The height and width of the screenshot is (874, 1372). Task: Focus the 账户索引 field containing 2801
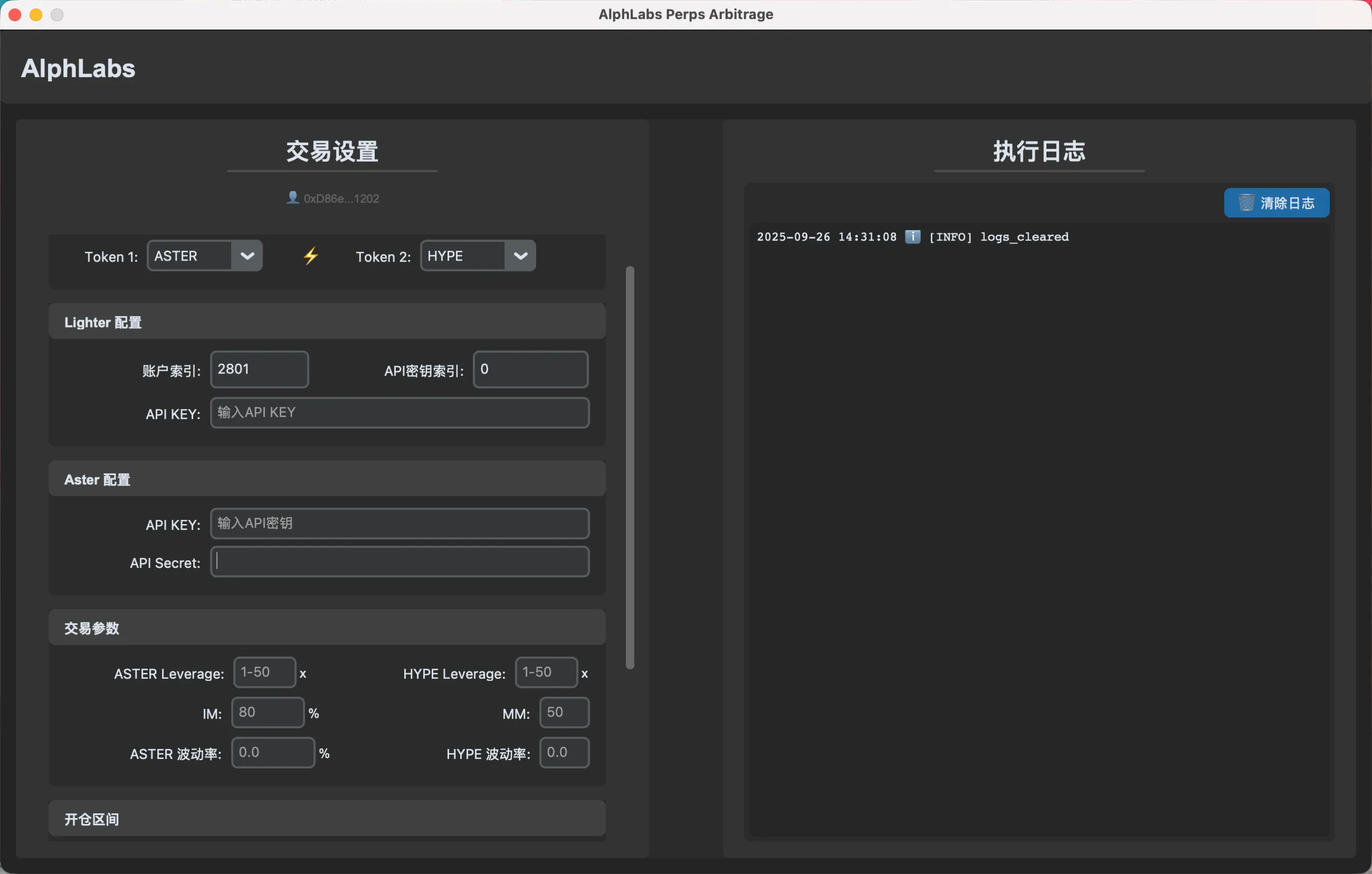click(x=259, y=369)
